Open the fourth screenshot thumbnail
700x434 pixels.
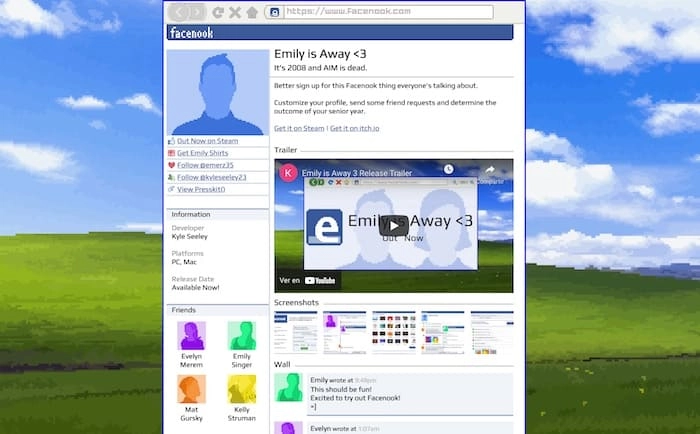coord(443,332)
